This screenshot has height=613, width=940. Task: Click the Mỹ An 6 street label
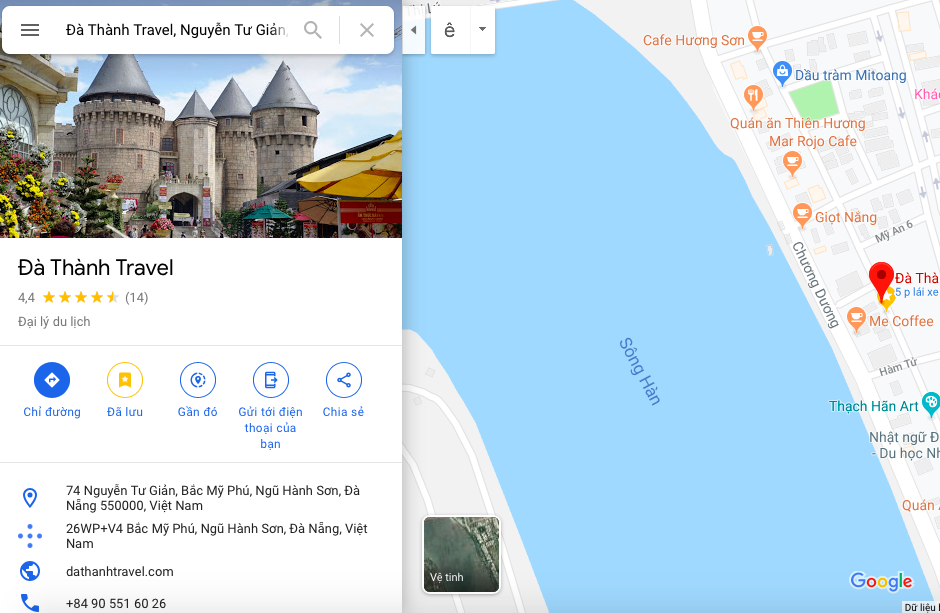(x=893, y=231)
